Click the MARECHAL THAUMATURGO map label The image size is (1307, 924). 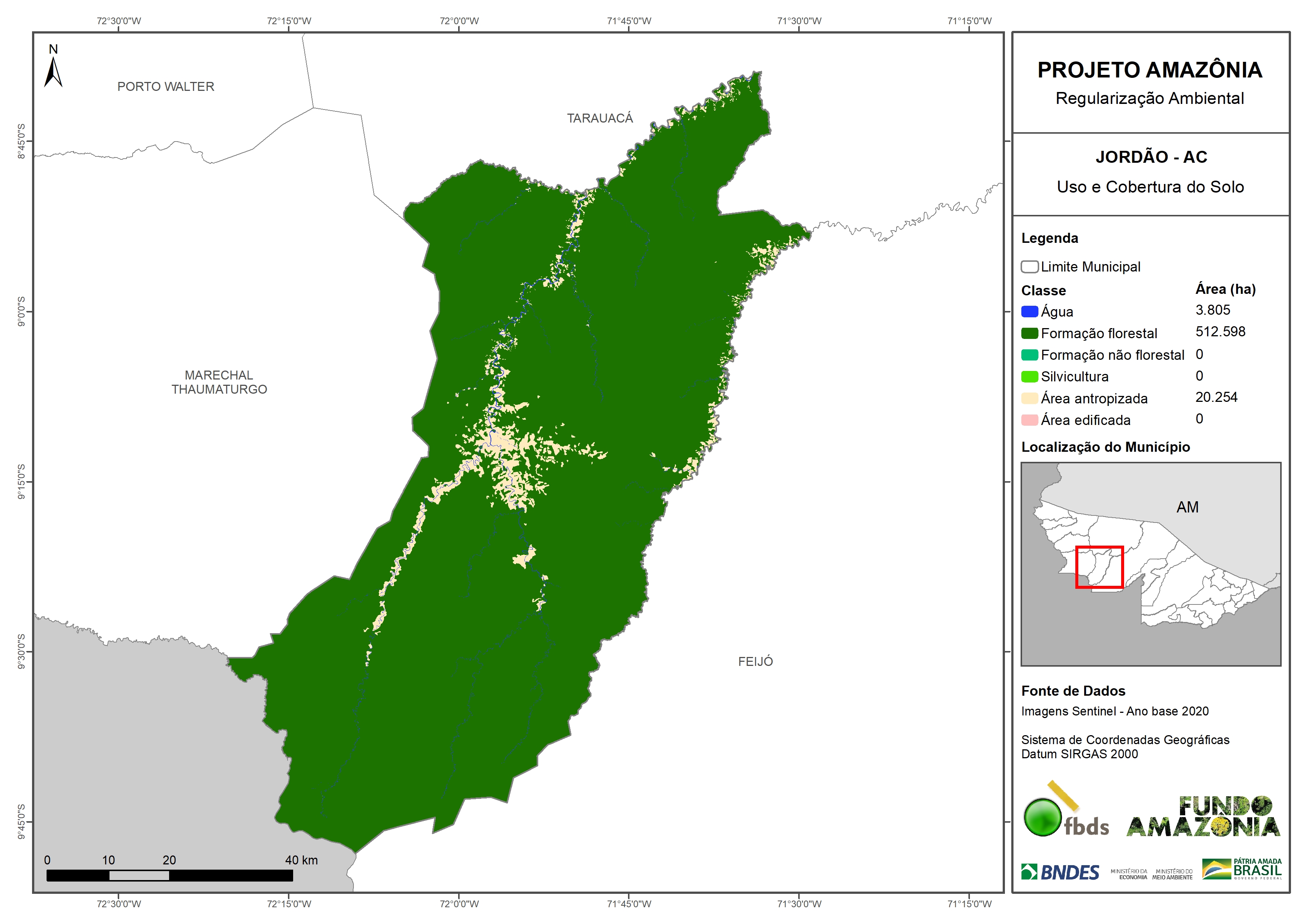coord(219,382)
